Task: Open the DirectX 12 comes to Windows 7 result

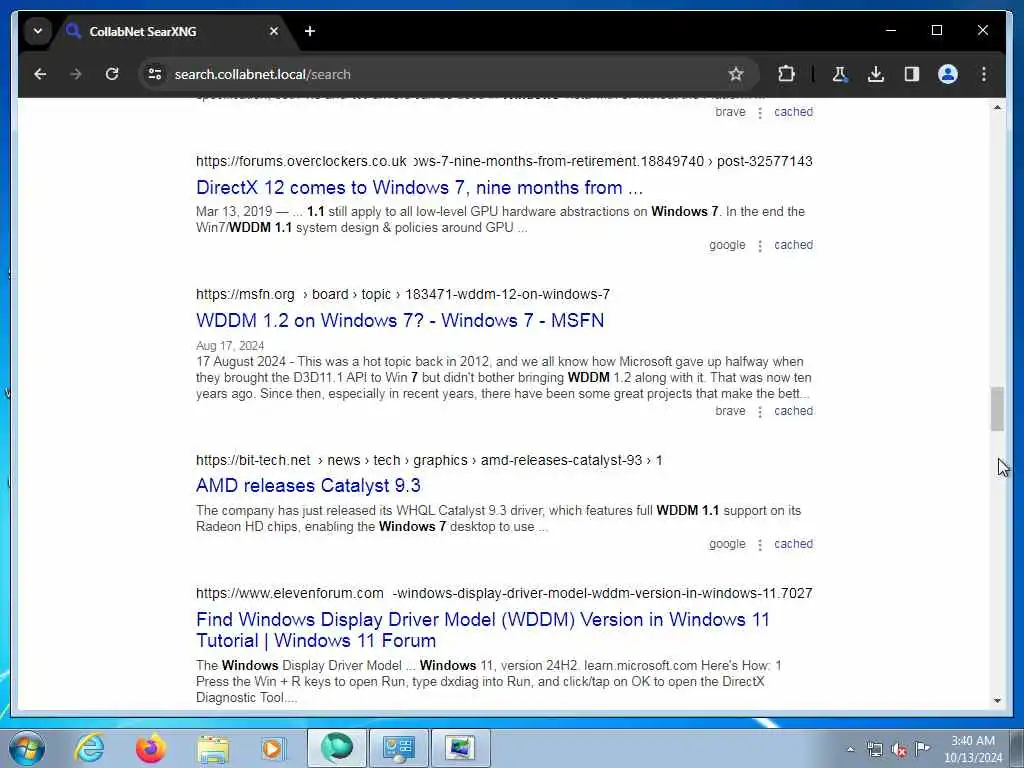Action: (x=419, y=188)
